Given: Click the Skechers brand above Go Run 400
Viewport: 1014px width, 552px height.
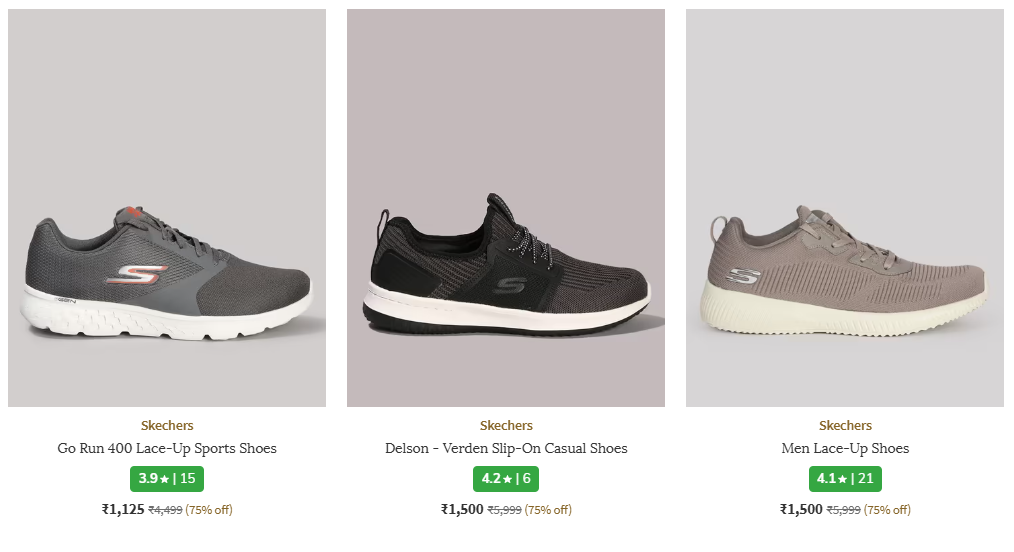Looking at the screenshot, I should point(167,426).
